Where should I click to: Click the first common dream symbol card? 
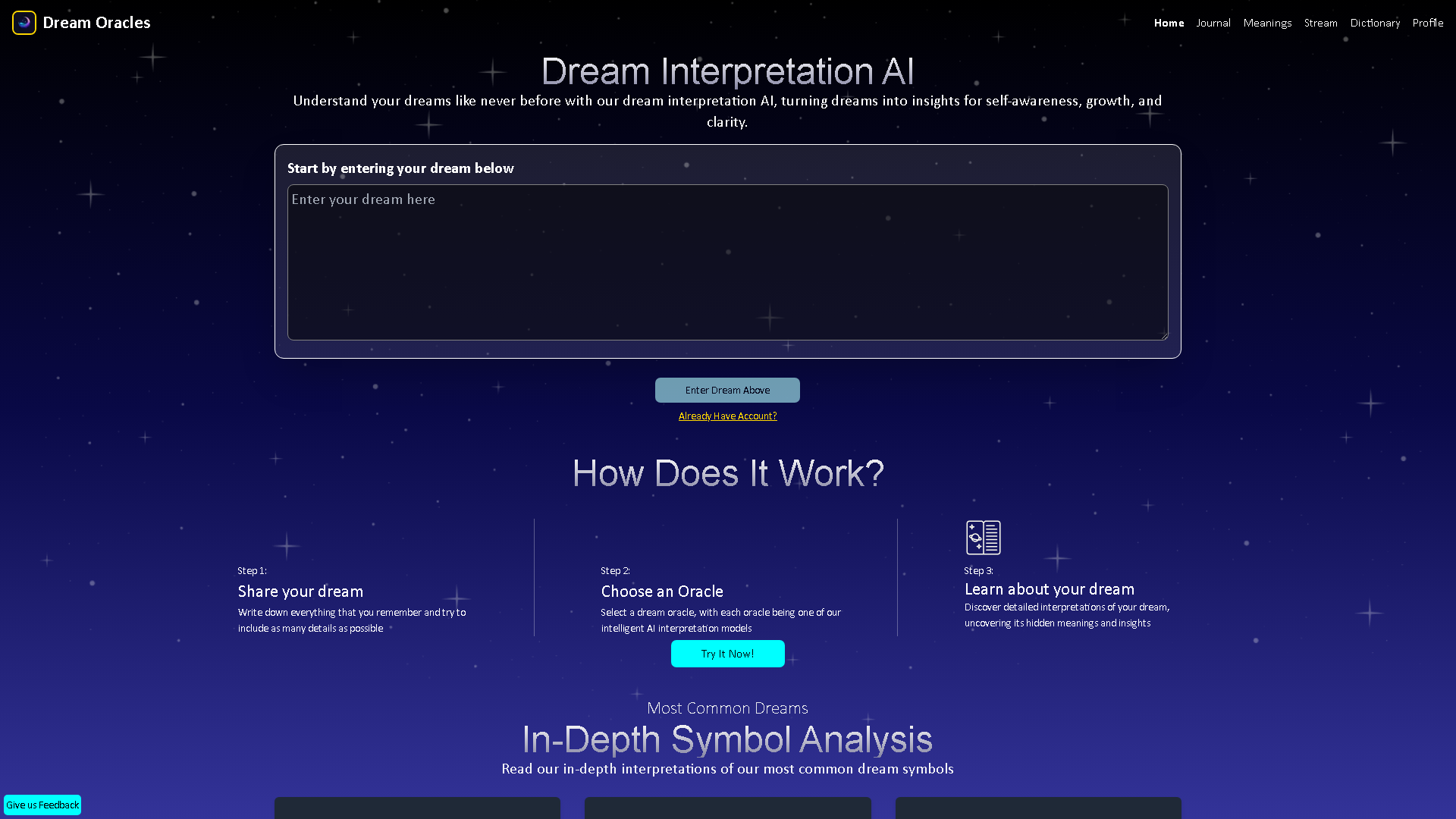pyautogui.click(x=416, y=811)
